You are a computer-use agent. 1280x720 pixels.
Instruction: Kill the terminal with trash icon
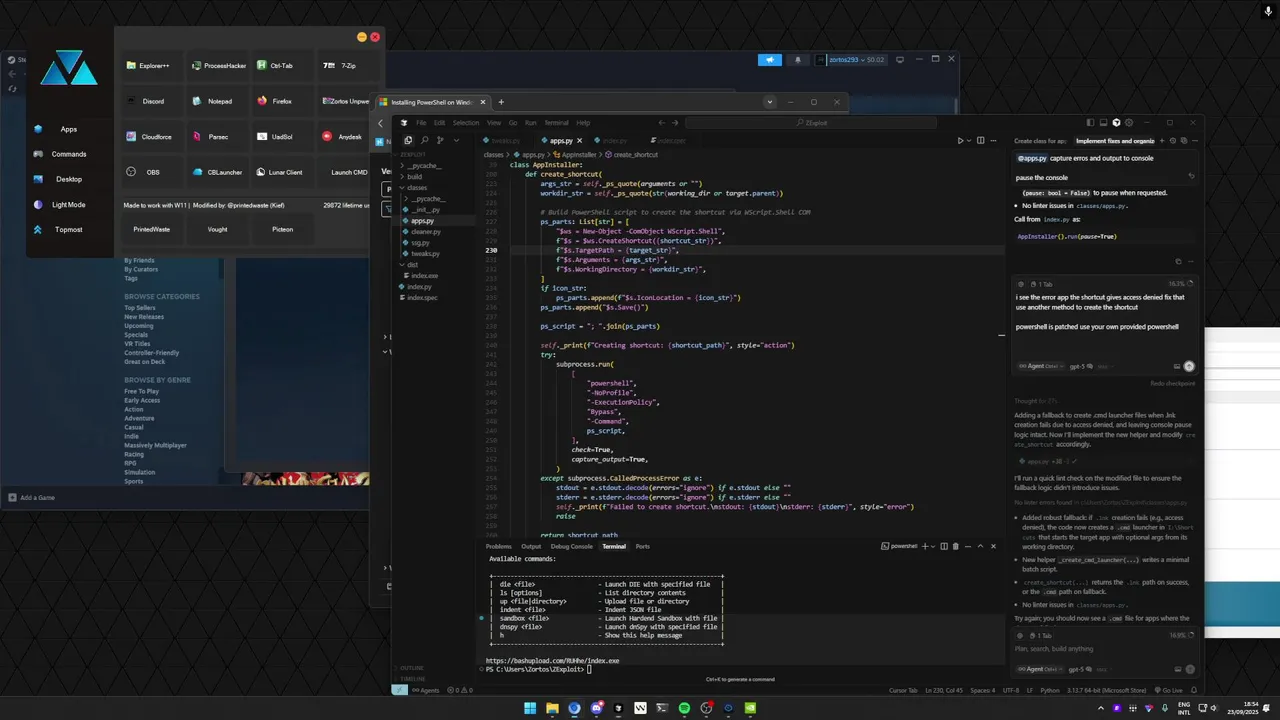tap(956, 546)
